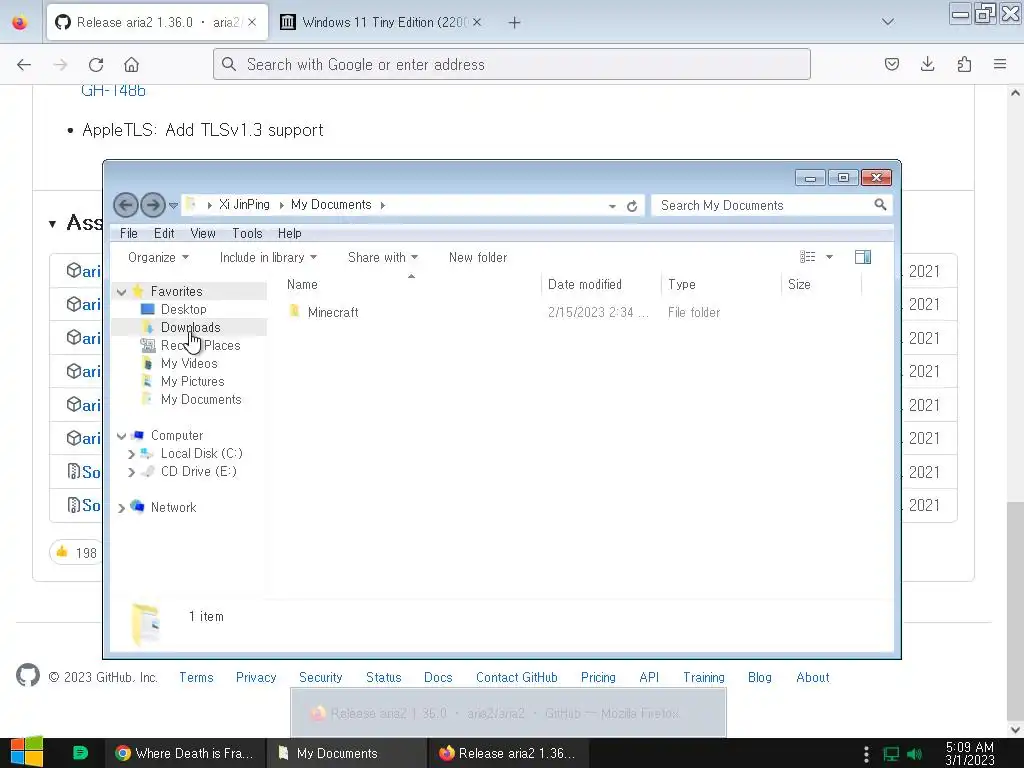Open the Tools menu in Explorer
The height and width of the screenshot is (768, 1024).
247,233
